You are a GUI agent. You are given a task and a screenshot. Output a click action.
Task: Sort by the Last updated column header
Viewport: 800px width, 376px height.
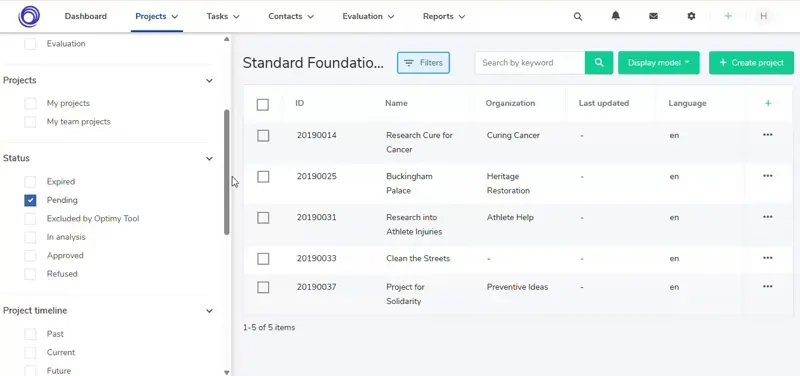click(x=604, y=103)
